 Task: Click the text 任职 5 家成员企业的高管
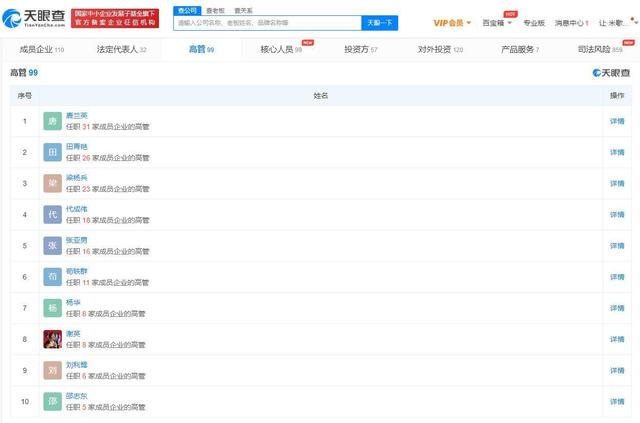coord(106,407)
